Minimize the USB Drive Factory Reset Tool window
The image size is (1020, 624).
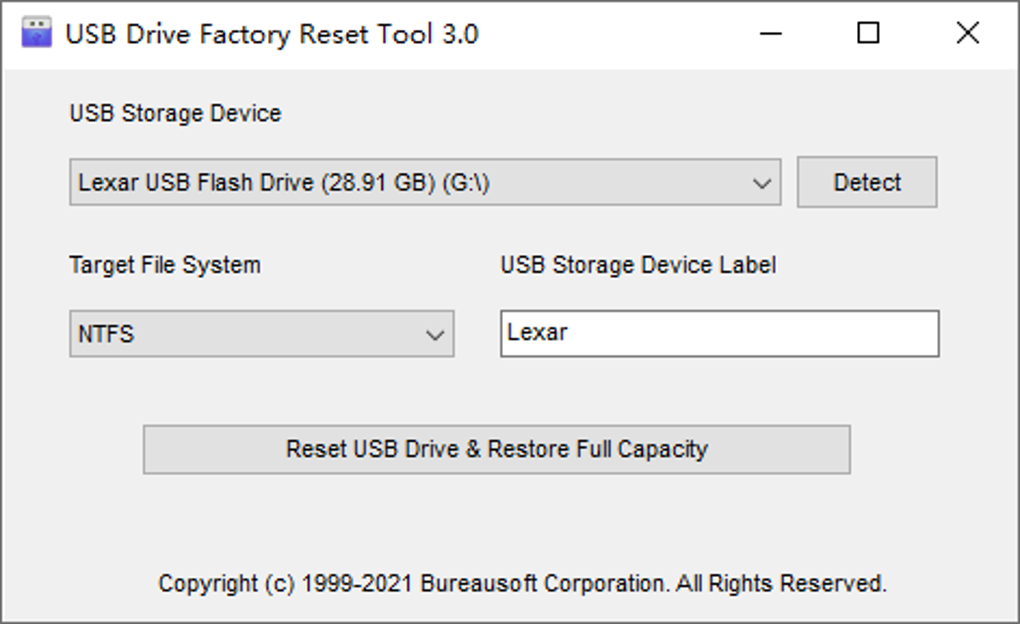point(770,34)
